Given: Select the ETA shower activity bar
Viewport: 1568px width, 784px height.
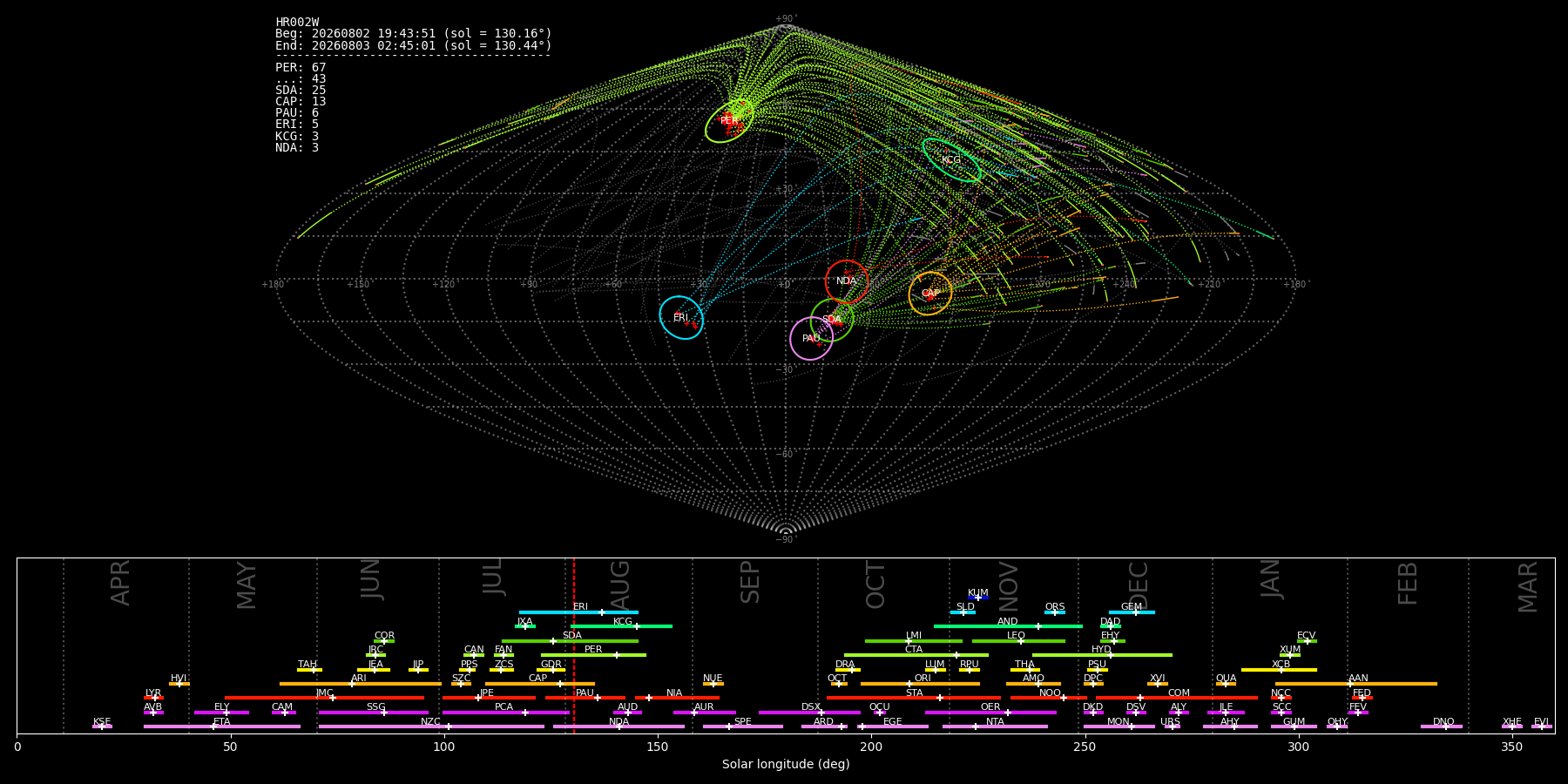Looking at the screenshot, I should [222, 727].
